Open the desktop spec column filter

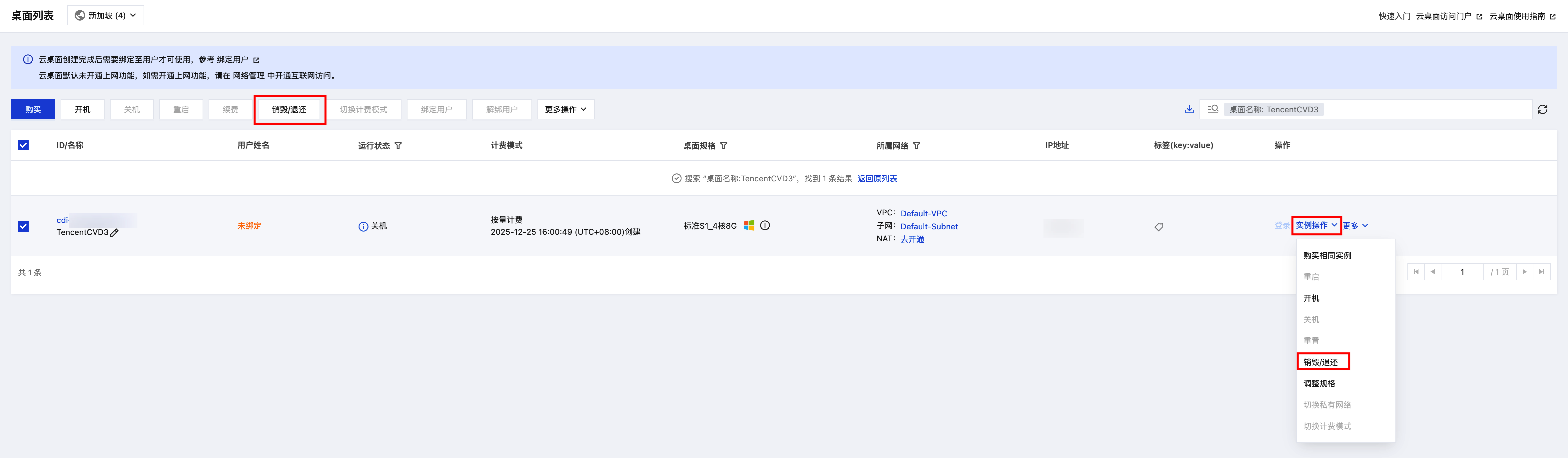[x=724, y=146]
